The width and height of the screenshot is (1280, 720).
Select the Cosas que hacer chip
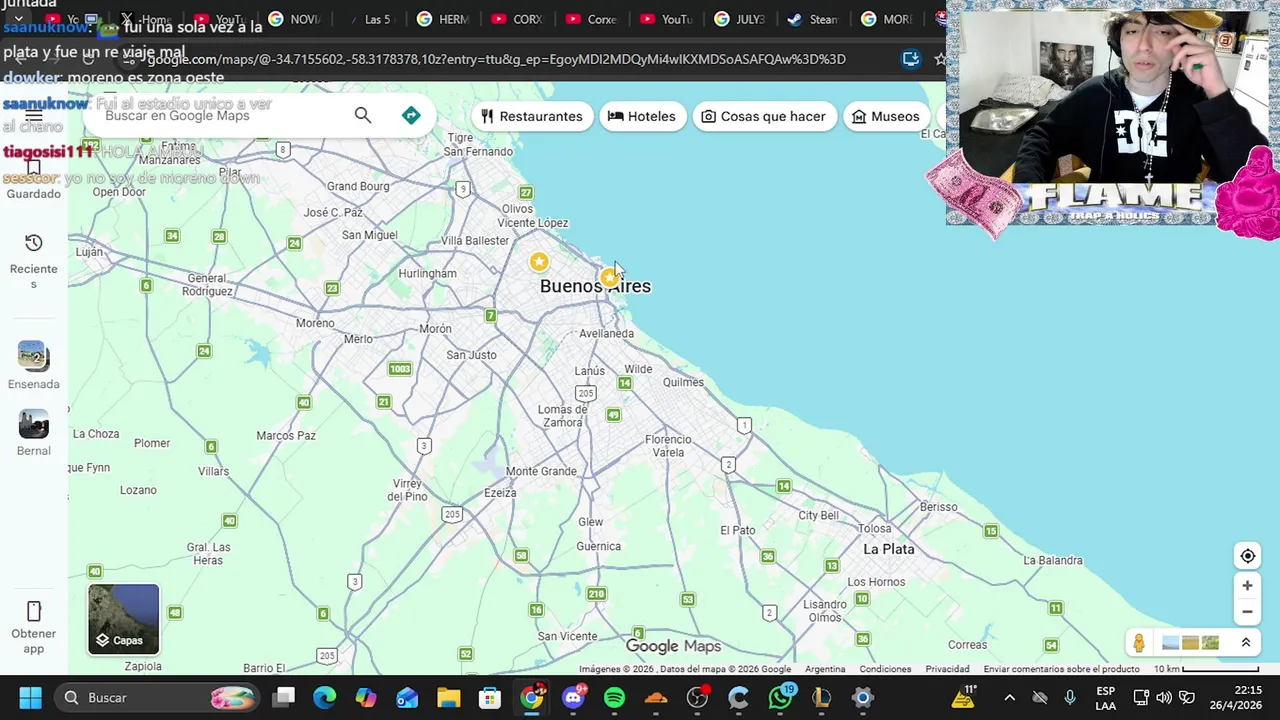(763, 116)
